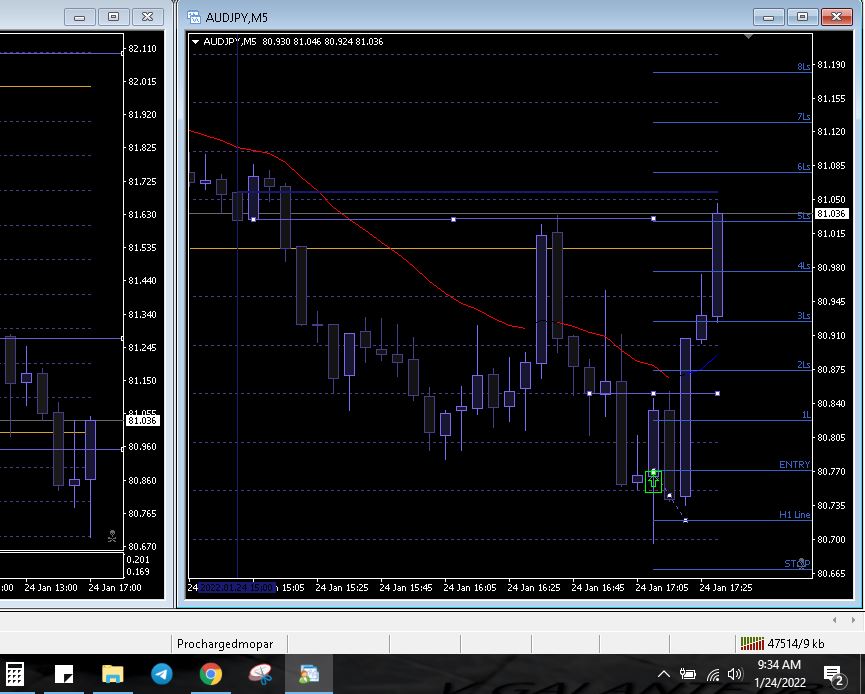Viewport: 865px width, 694px height.
Task: Minimize the AUDJPY,M5 chart window
Action: 768,17
